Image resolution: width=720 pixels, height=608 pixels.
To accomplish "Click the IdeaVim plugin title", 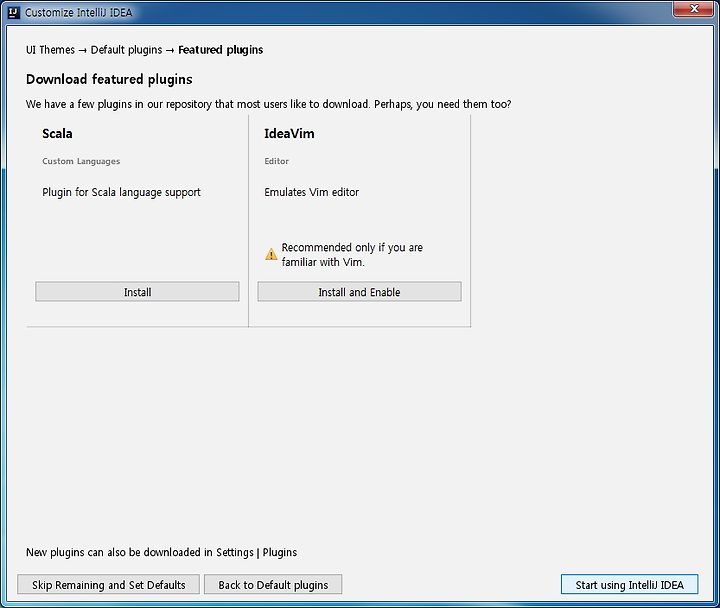I will [289, 134].
